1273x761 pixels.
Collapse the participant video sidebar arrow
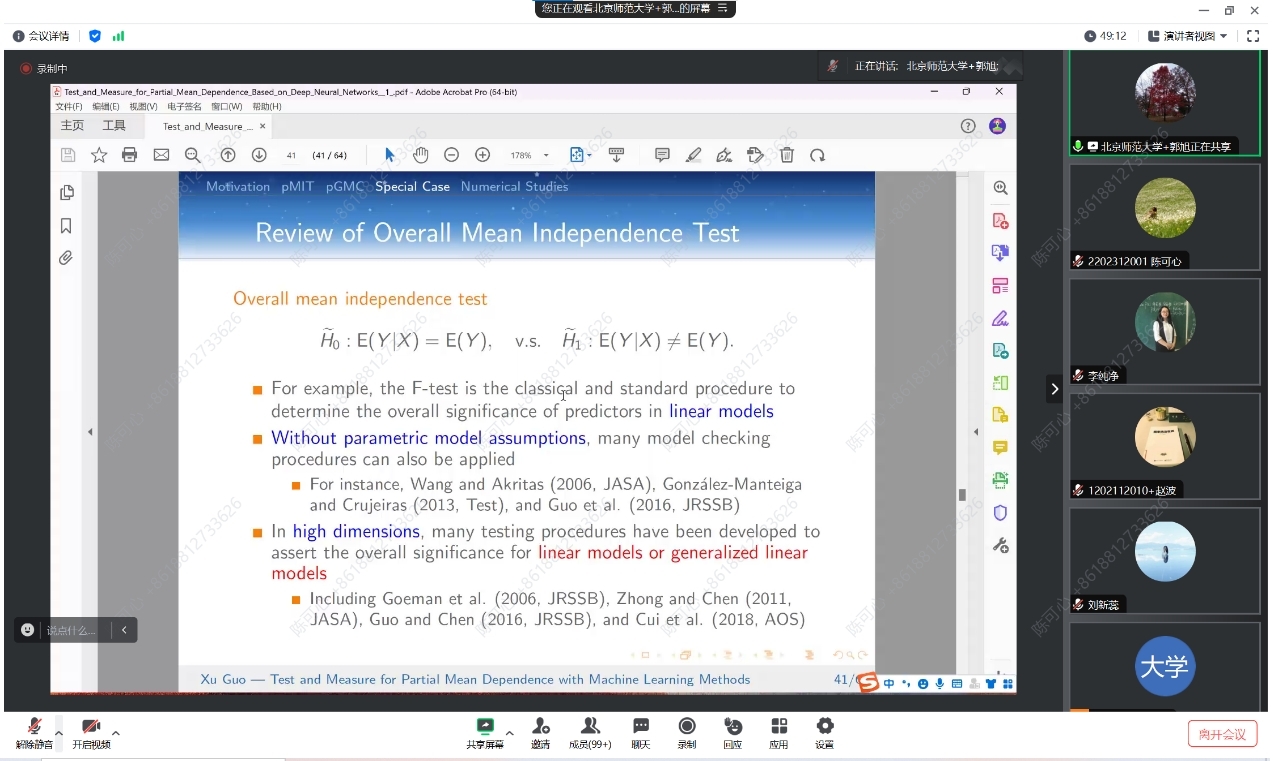[x=1054, y=389]
